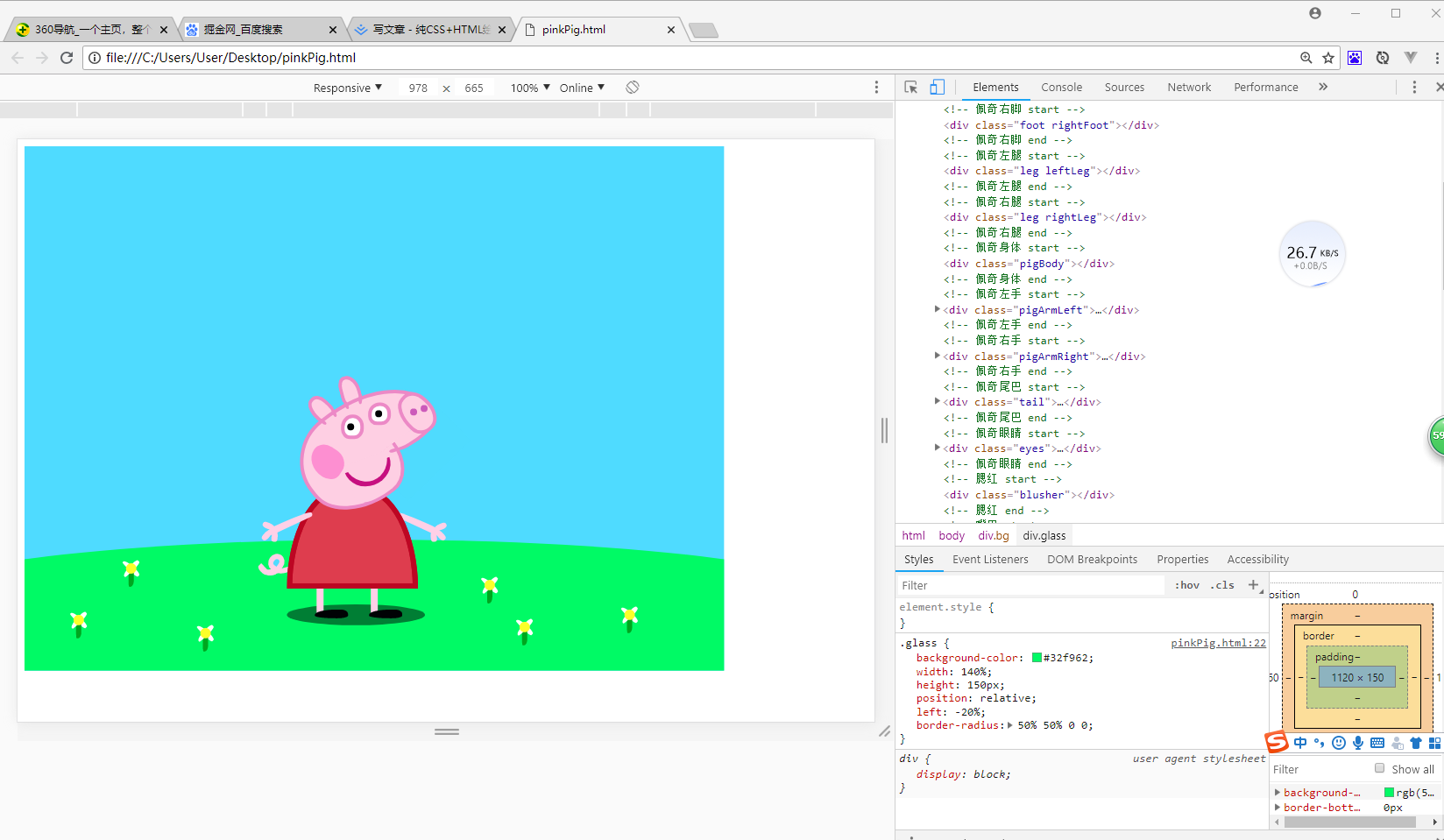The width and height of the screenshot is (1444, 840).
Task: Click the viewport width field showing 978
Action: [418, 88]
